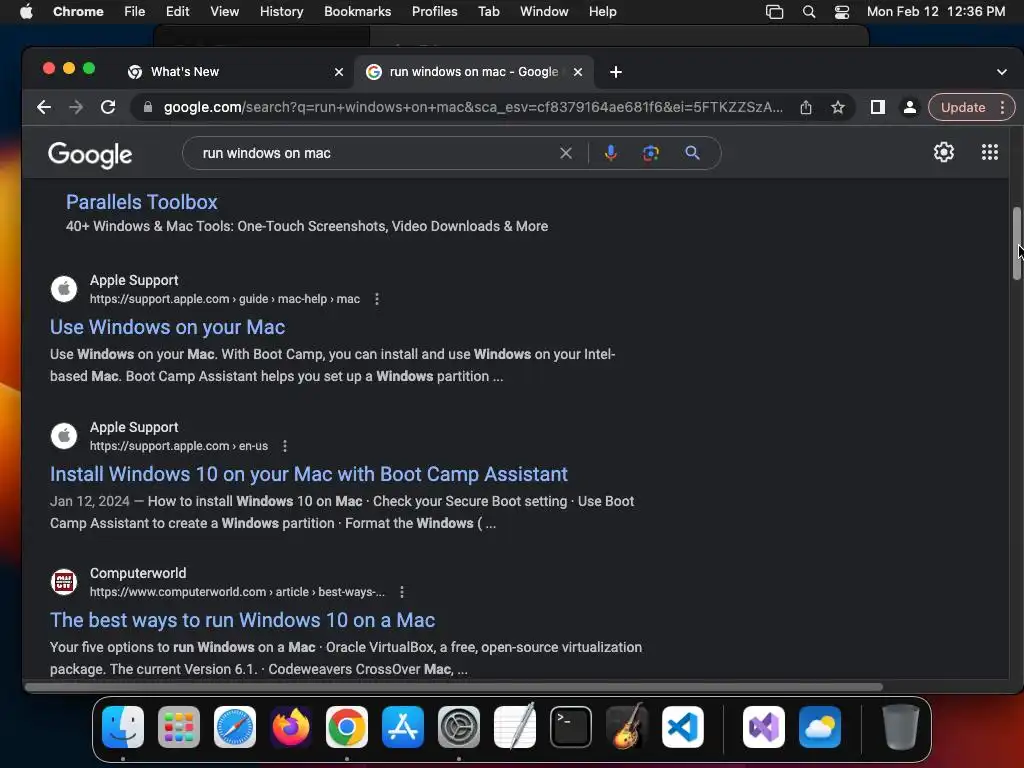This screenshot has width=1024, height=768.
Task: Open the Profiles menu
Action: pos(434,12)
